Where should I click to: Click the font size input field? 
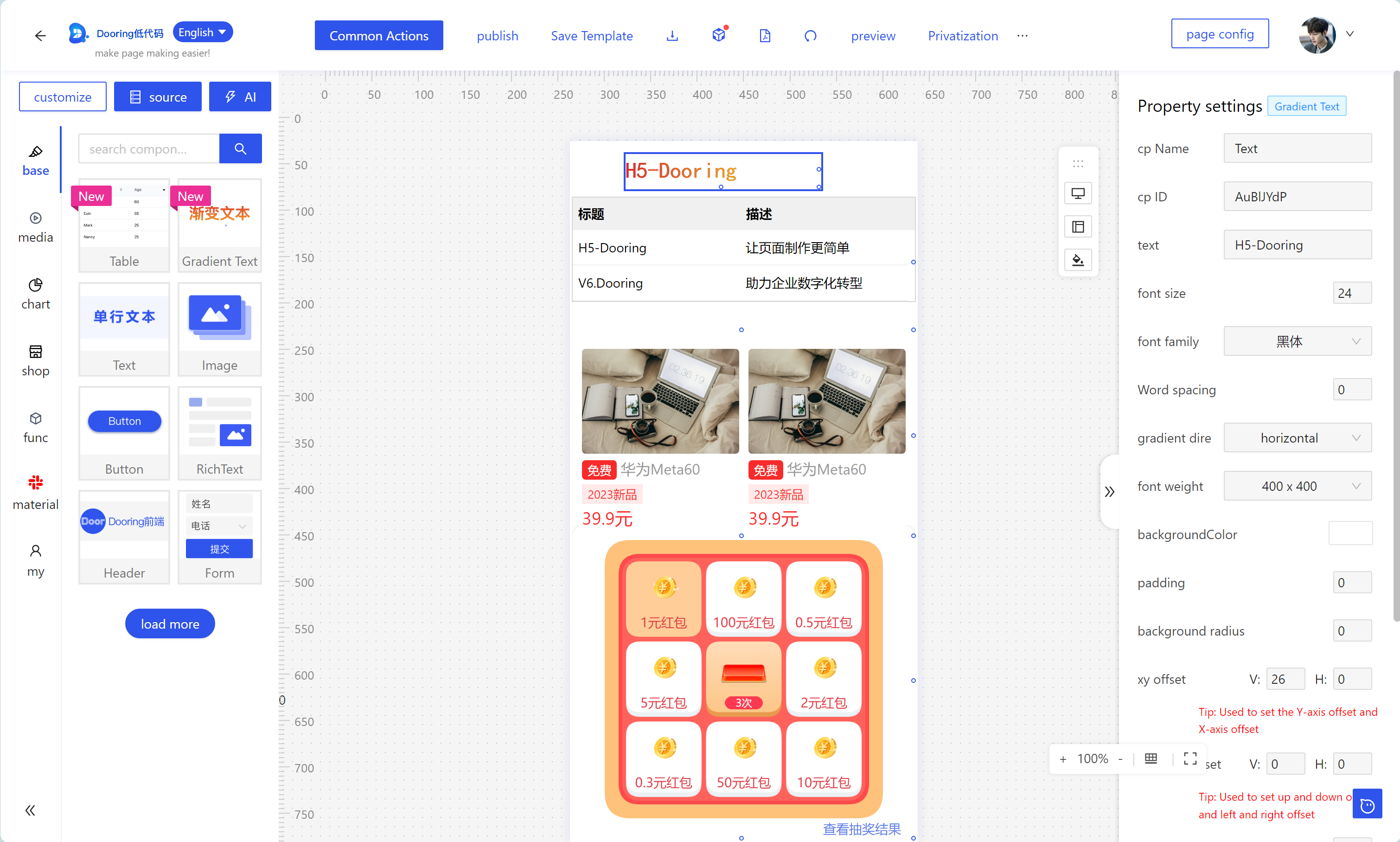click(1351, 293)
